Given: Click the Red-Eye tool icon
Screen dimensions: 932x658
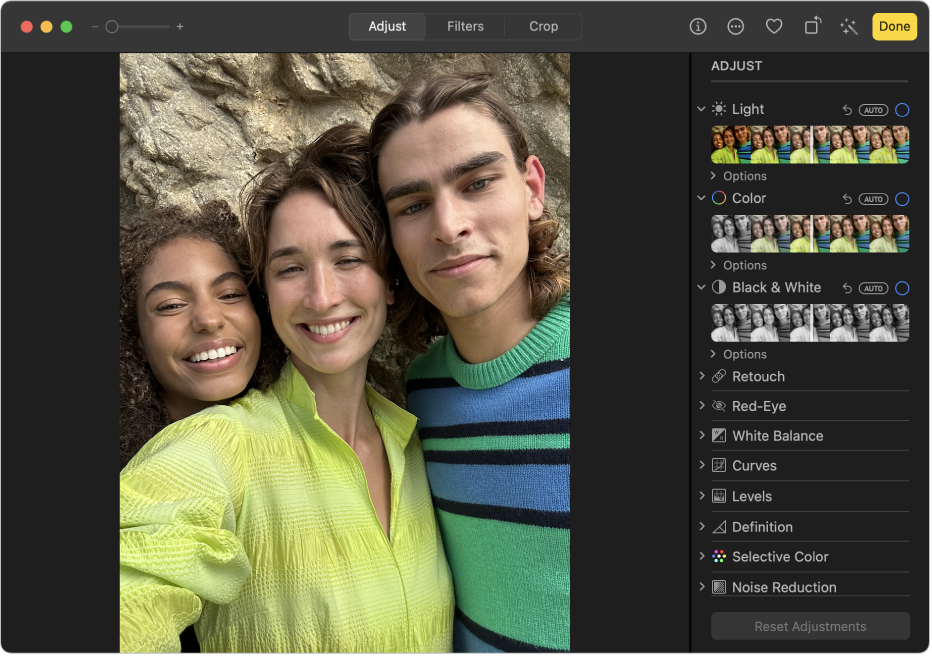Looking at the screenshot, I should tap(718, 406).
